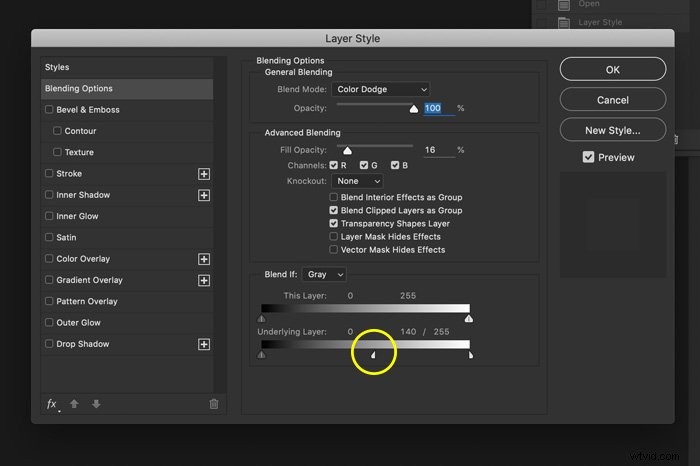
Task: Add a Drop Shadow via plus icon
Action: point(204,344)
